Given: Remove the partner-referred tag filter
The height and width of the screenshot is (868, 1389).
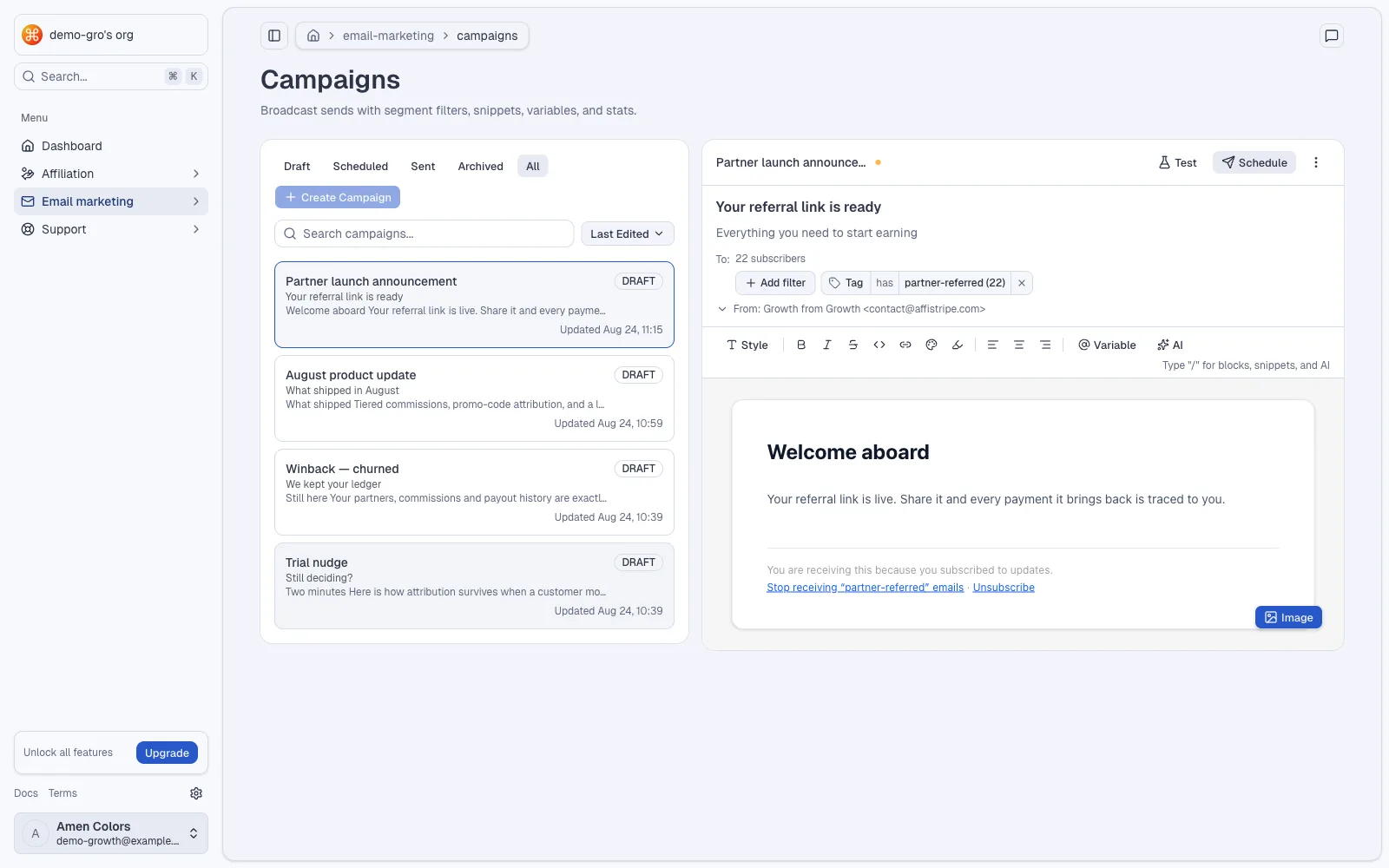Looking at the screenshot, I should click(x=1022, y=283).
